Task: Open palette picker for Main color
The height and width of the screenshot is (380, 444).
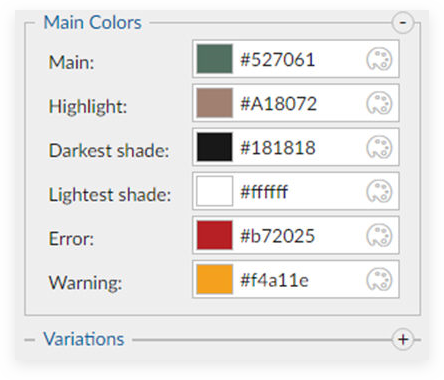Action: click(379, 59)
